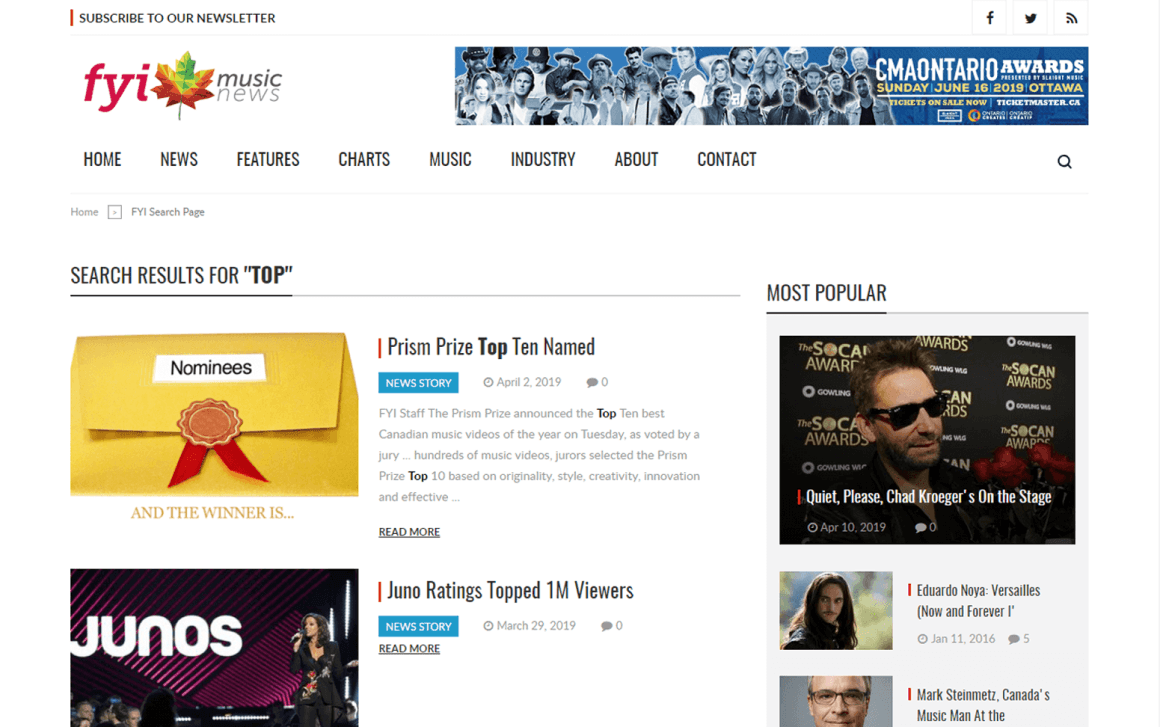Open the Charts menu
Screen dimensions: 1160x727
point(364,160)
